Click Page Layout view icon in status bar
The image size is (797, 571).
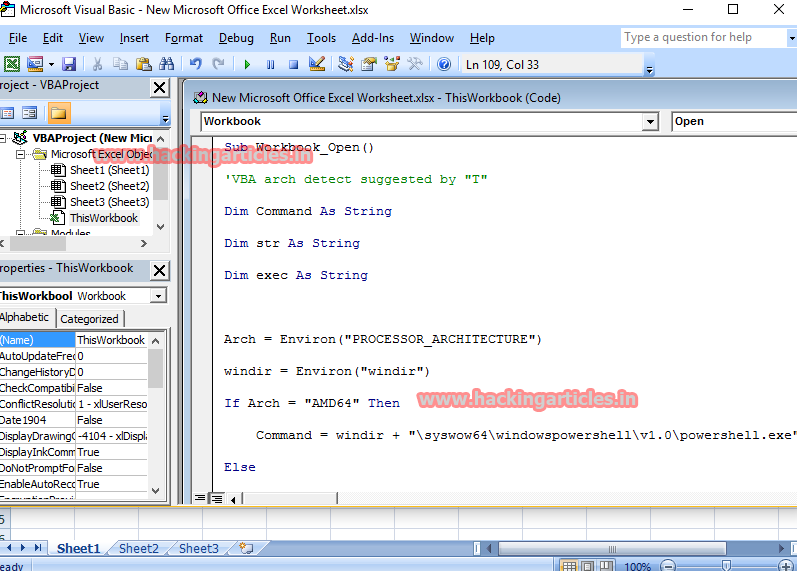(x=588, y=566)
